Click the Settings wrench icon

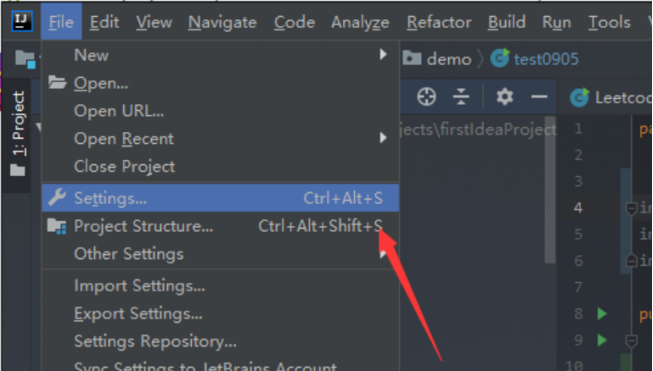(57, 197)
